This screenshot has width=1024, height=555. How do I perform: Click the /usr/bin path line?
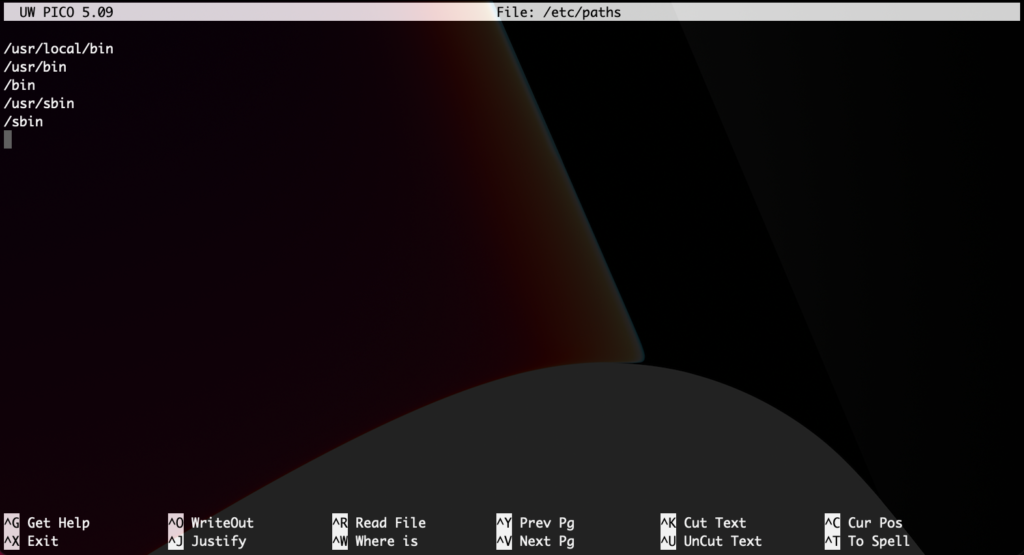[x=35, y=67]
